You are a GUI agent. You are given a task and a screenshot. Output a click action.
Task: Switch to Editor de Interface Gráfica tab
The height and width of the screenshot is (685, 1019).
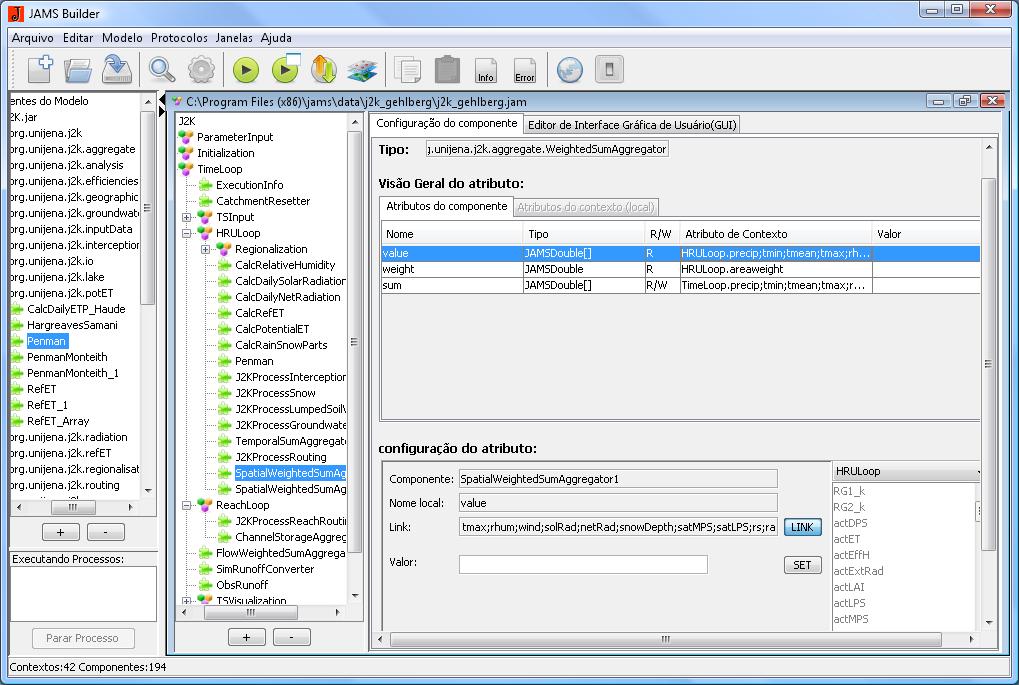point(632,124)
